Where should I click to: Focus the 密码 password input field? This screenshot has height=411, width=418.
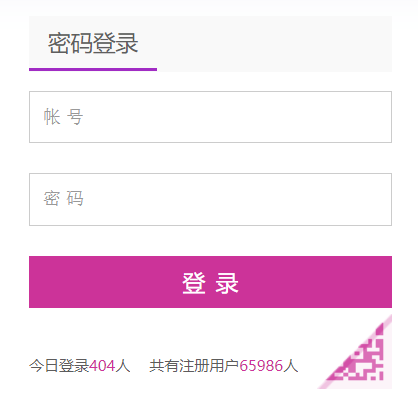tap(210, 199)
